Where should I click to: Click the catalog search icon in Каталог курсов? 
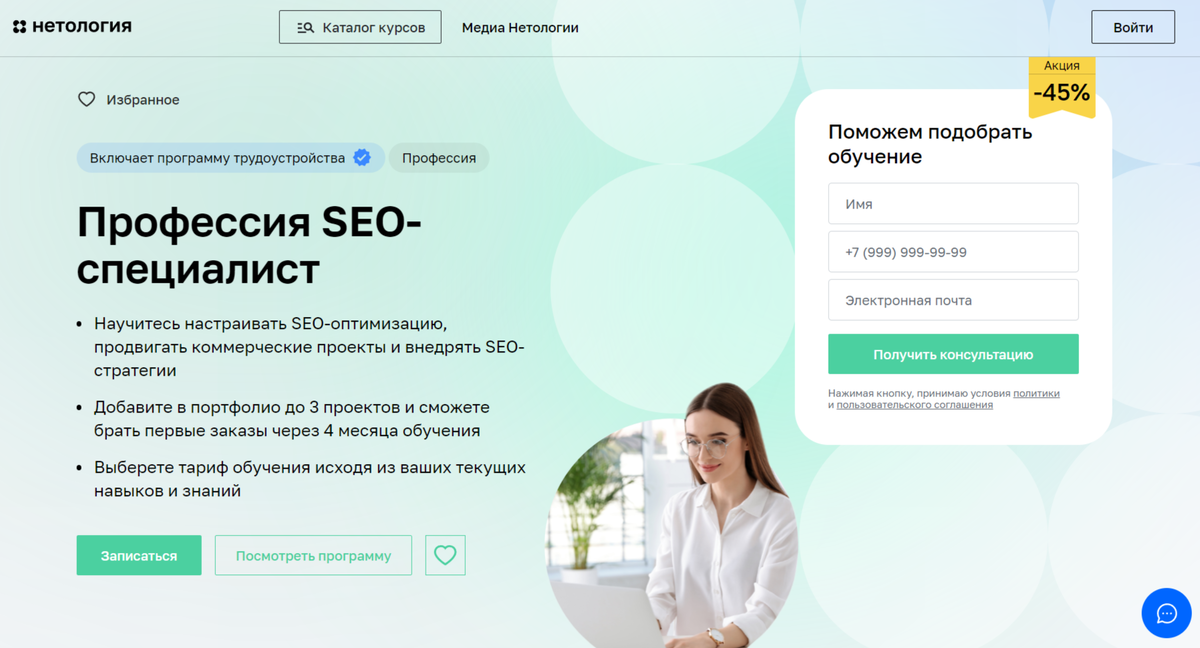point(305,28)
